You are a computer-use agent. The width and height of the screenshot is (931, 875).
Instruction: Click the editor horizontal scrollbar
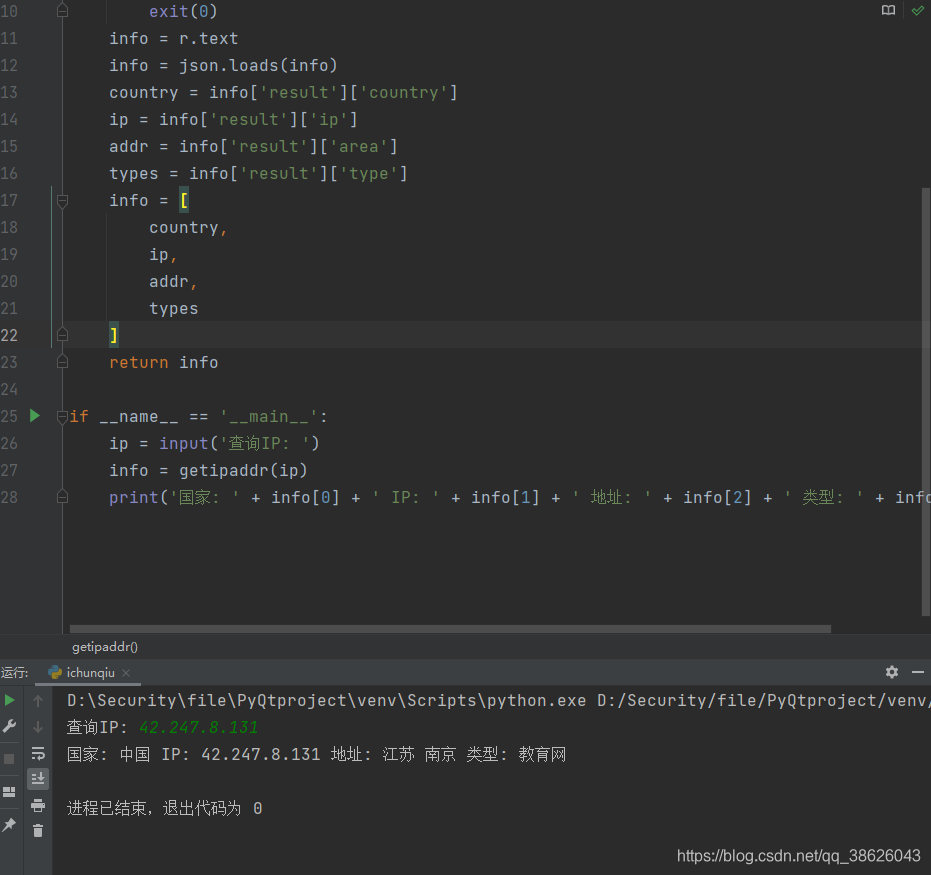[450, 629]
